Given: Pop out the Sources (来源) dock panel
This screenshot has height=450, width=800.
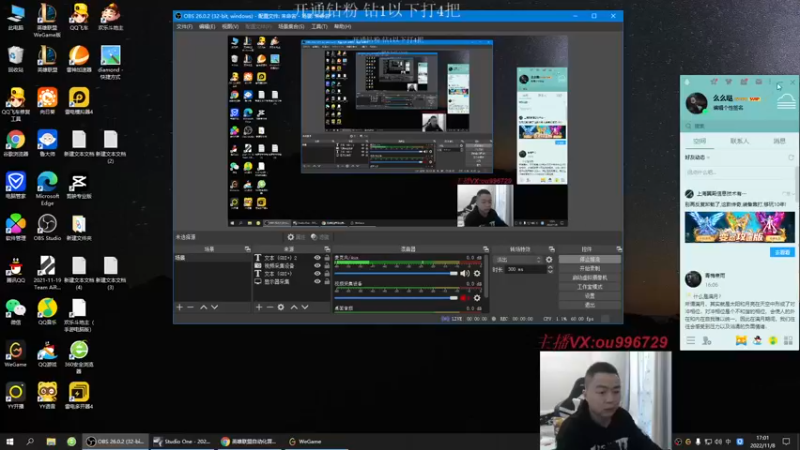Looking at the screenshot, I should click(x=327, y=249).
